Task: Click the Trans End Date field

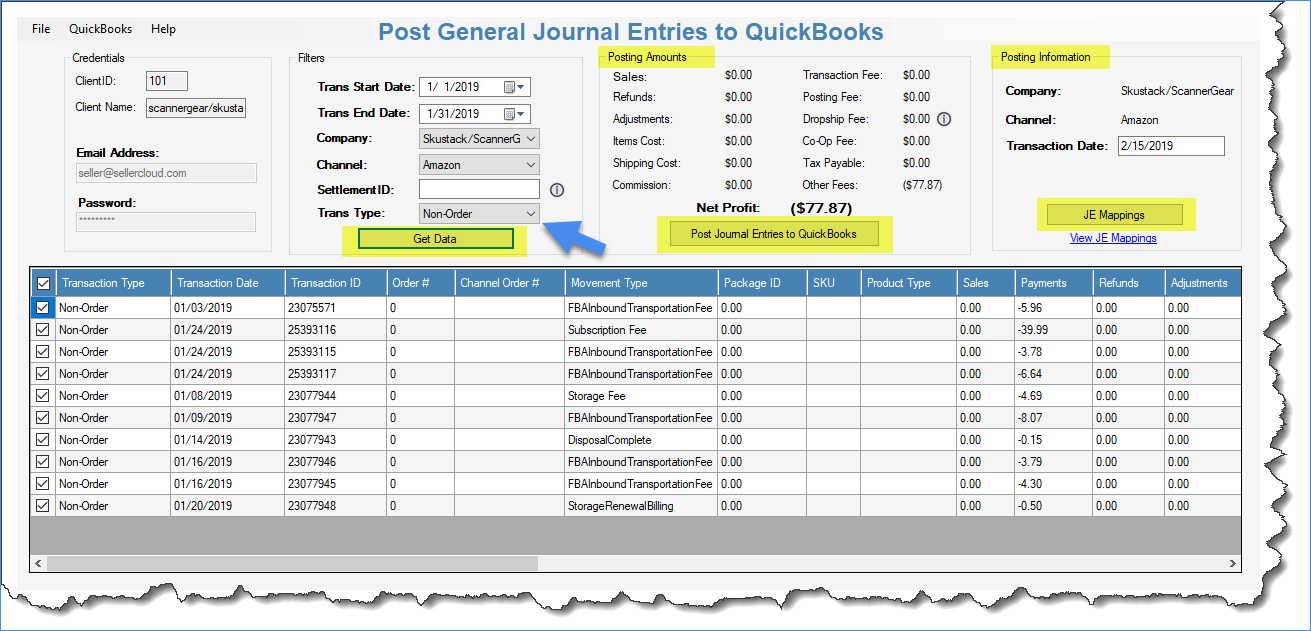Action: [475, 114]
